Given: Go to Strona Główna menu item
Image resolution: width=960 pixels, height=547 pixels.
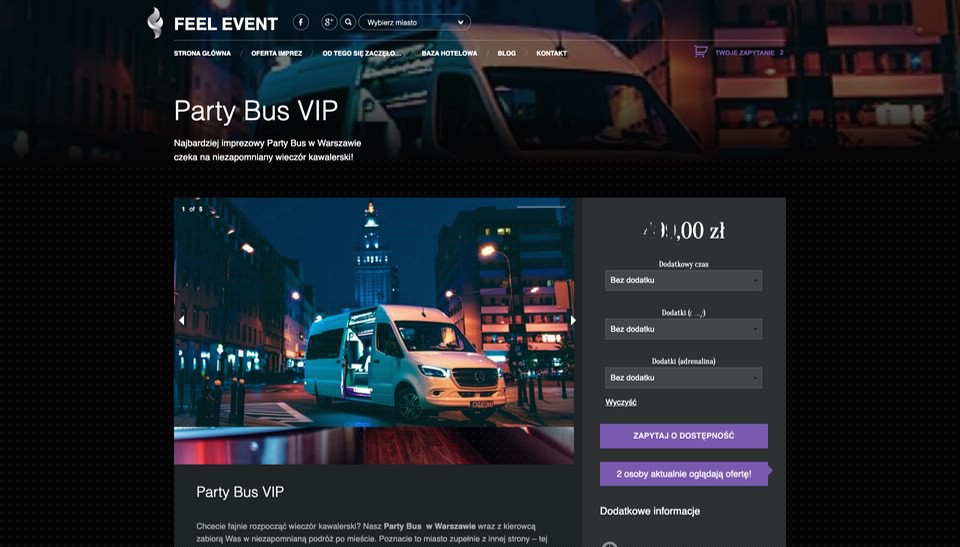Looking at the screenshot, I should [x=202, y=53].
